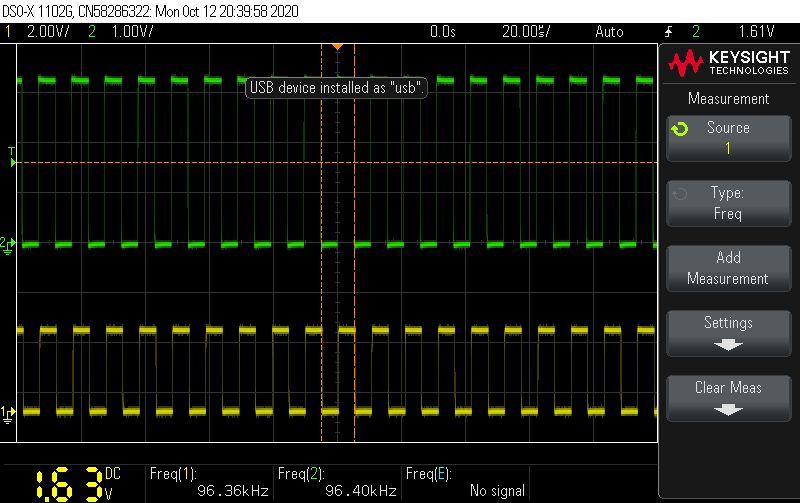Click the trigger source number 2
800x503 pixels.
[x=696, y=32]
